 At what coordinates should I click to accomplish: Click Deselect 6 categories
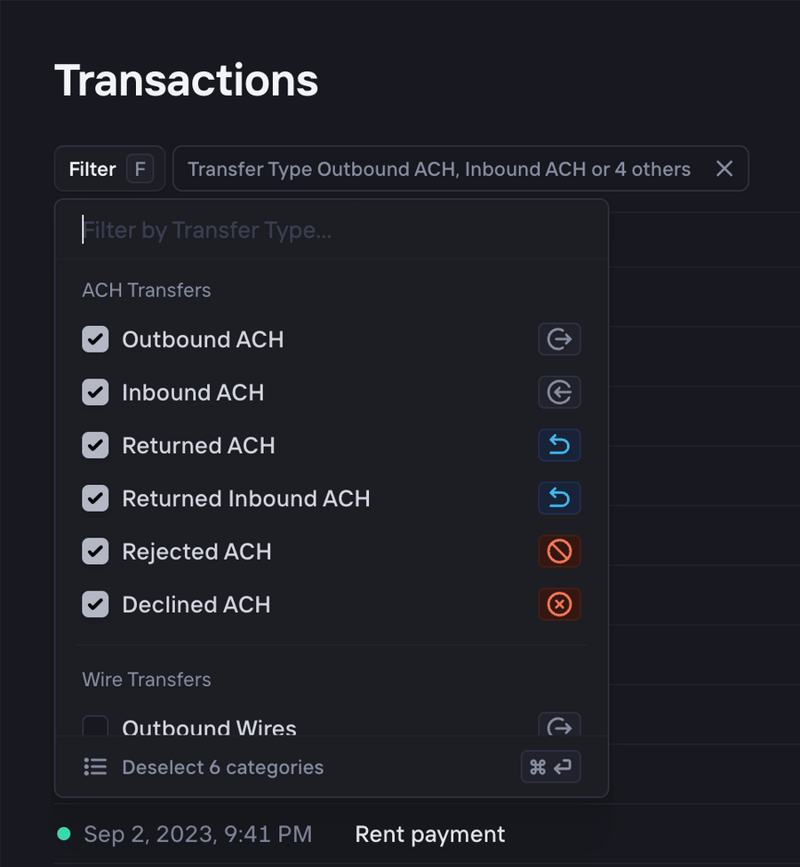pos(222,767)
